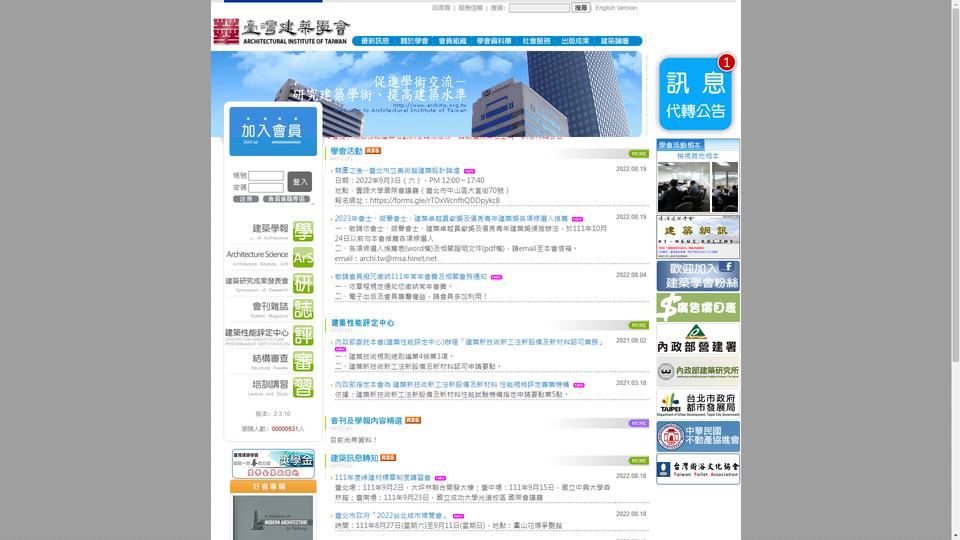Viewport: 960px width, 540px height.
Task: Focus the 帳號 account input field
Action: click(266, 176)
